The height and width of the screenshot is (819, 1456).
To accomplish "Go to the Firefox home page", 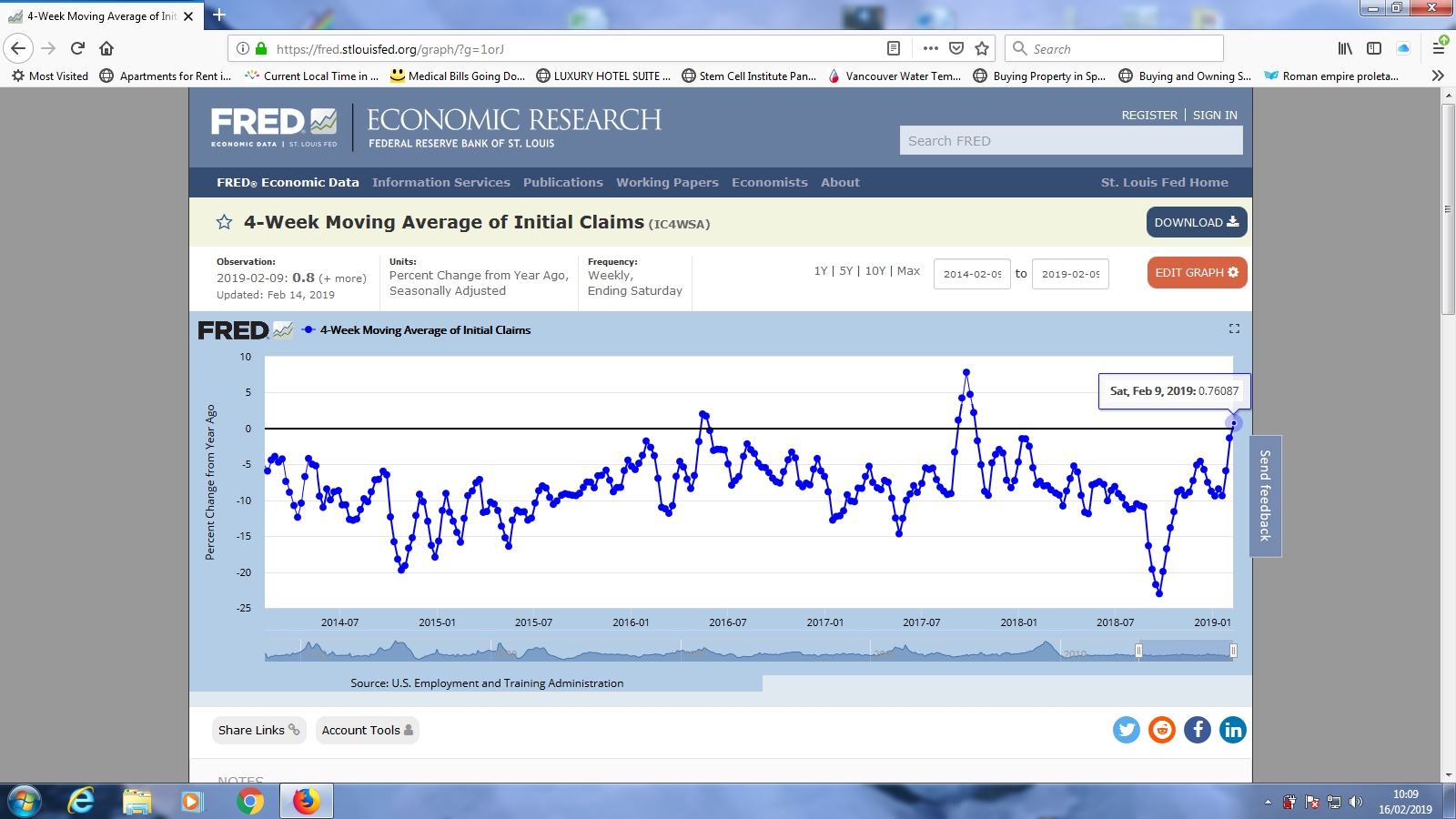I will (106, 48).
